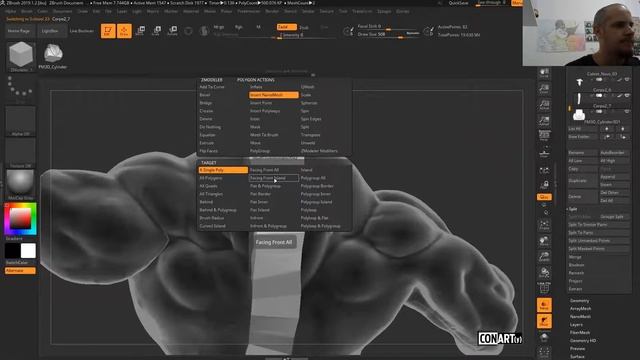640x360 pixels.
Task: Click the right shelf Rotate view icon
Action: (x=544, y=272)
